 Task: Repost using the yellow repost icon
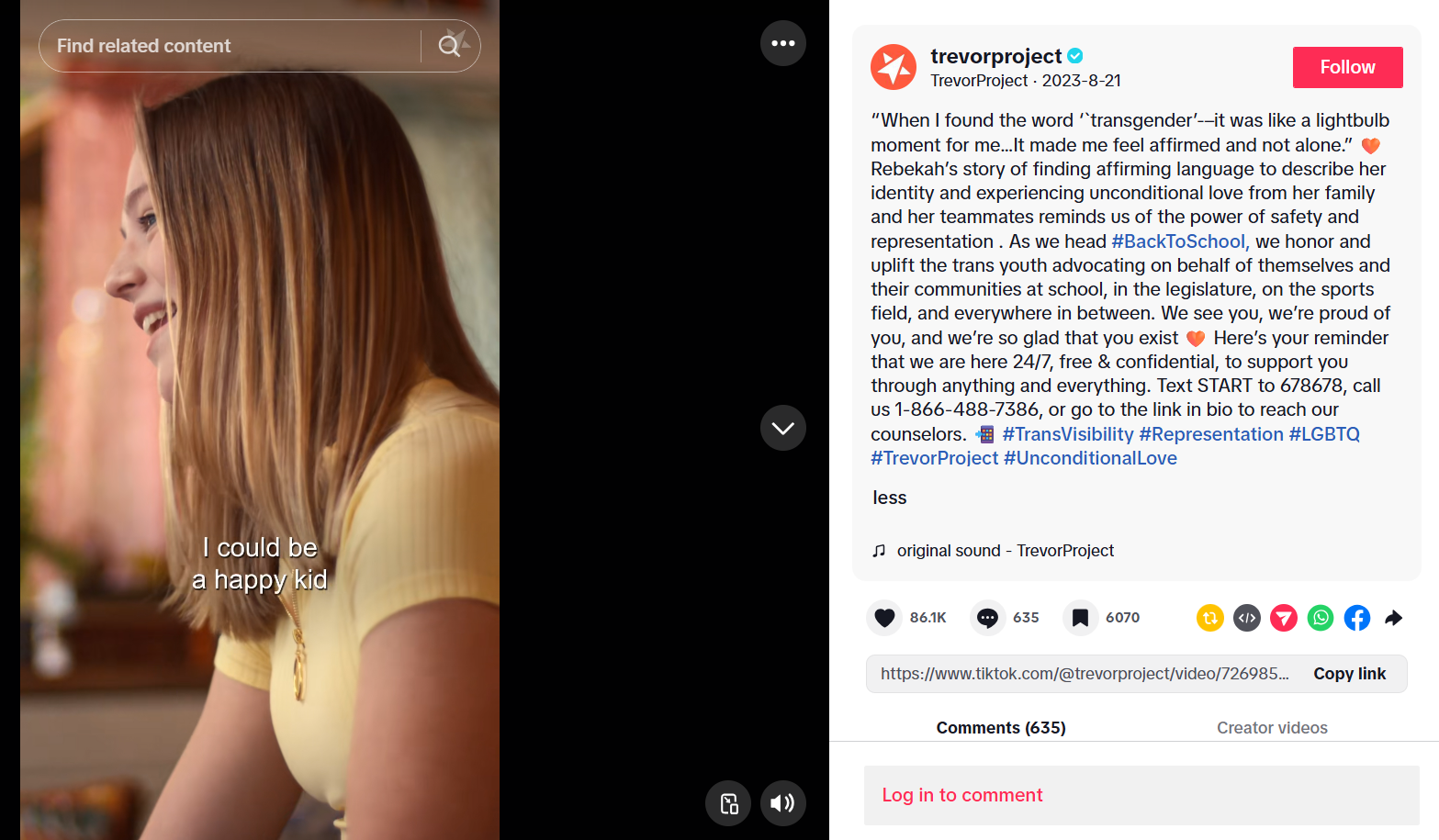pyautogui.click(x=1210, y=618)
